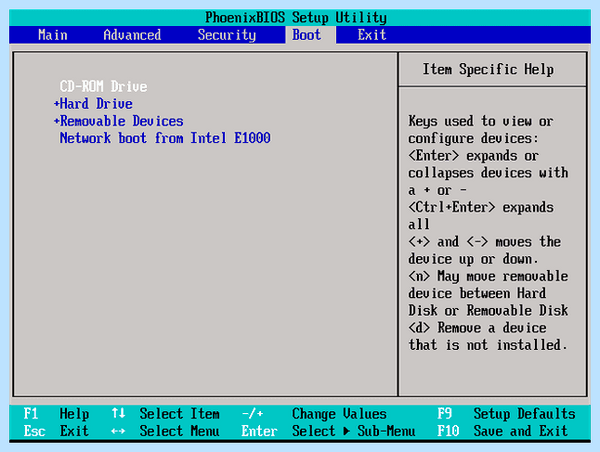Image resolution: width=600 pixels, height=452 pixels.
Task: Expand the plus beside Removable Devices
Action: 57,121
